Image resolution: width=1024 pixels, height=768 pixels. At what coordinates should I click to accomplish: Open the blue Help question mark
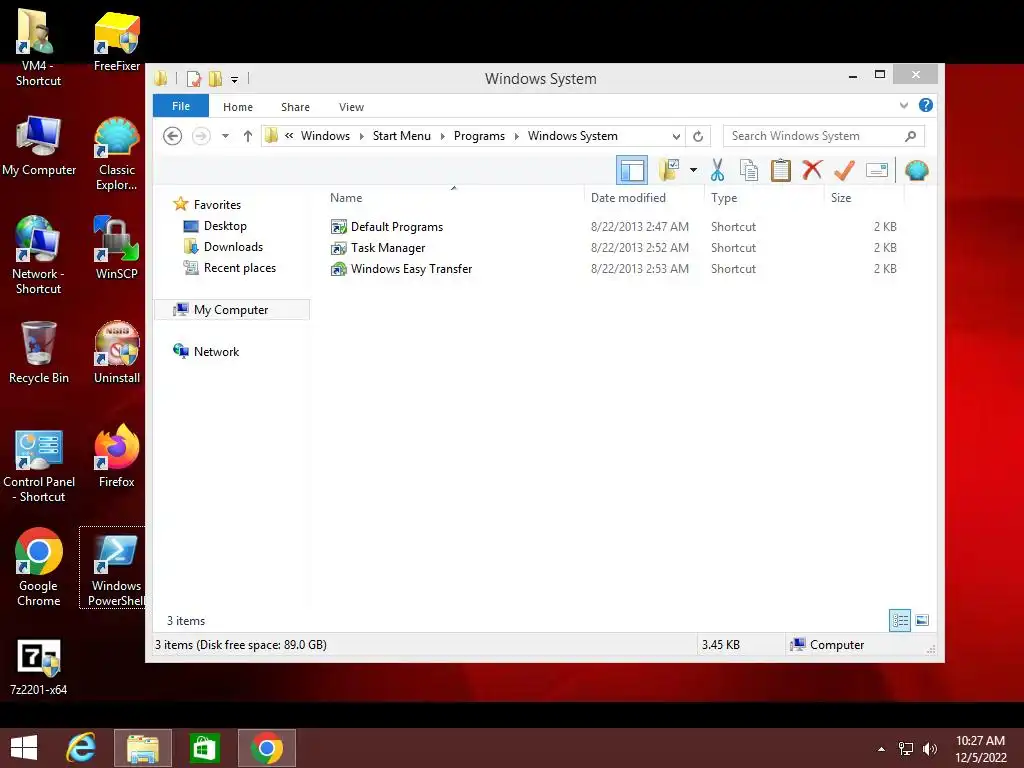tap(925, 105)
